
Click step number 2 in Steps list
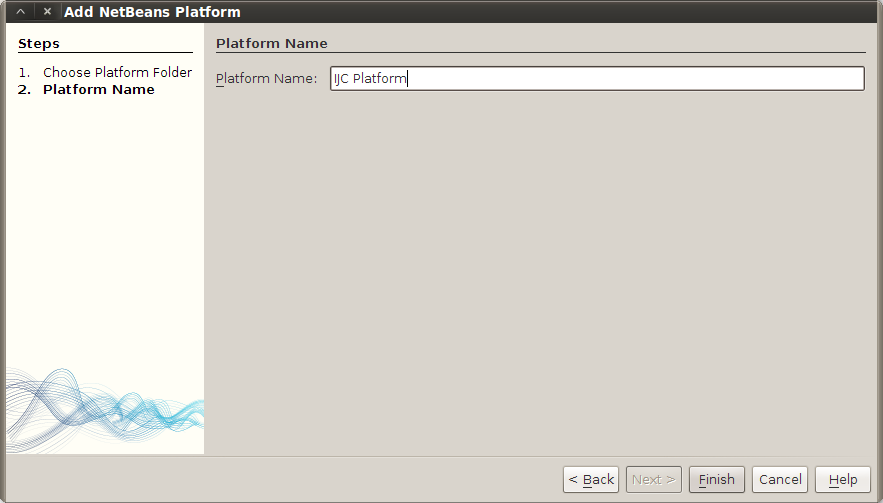point(24,90)
